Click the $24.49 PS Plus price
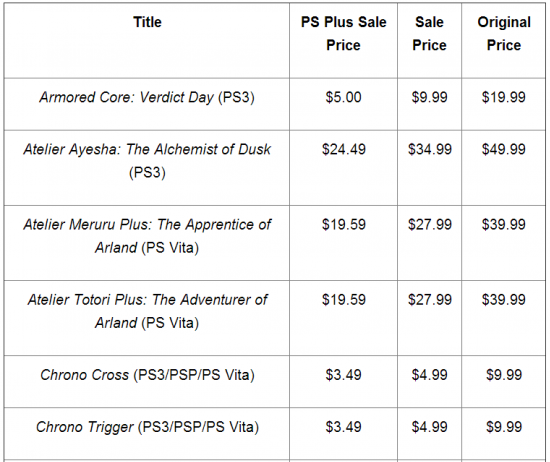 coord(344,149)
